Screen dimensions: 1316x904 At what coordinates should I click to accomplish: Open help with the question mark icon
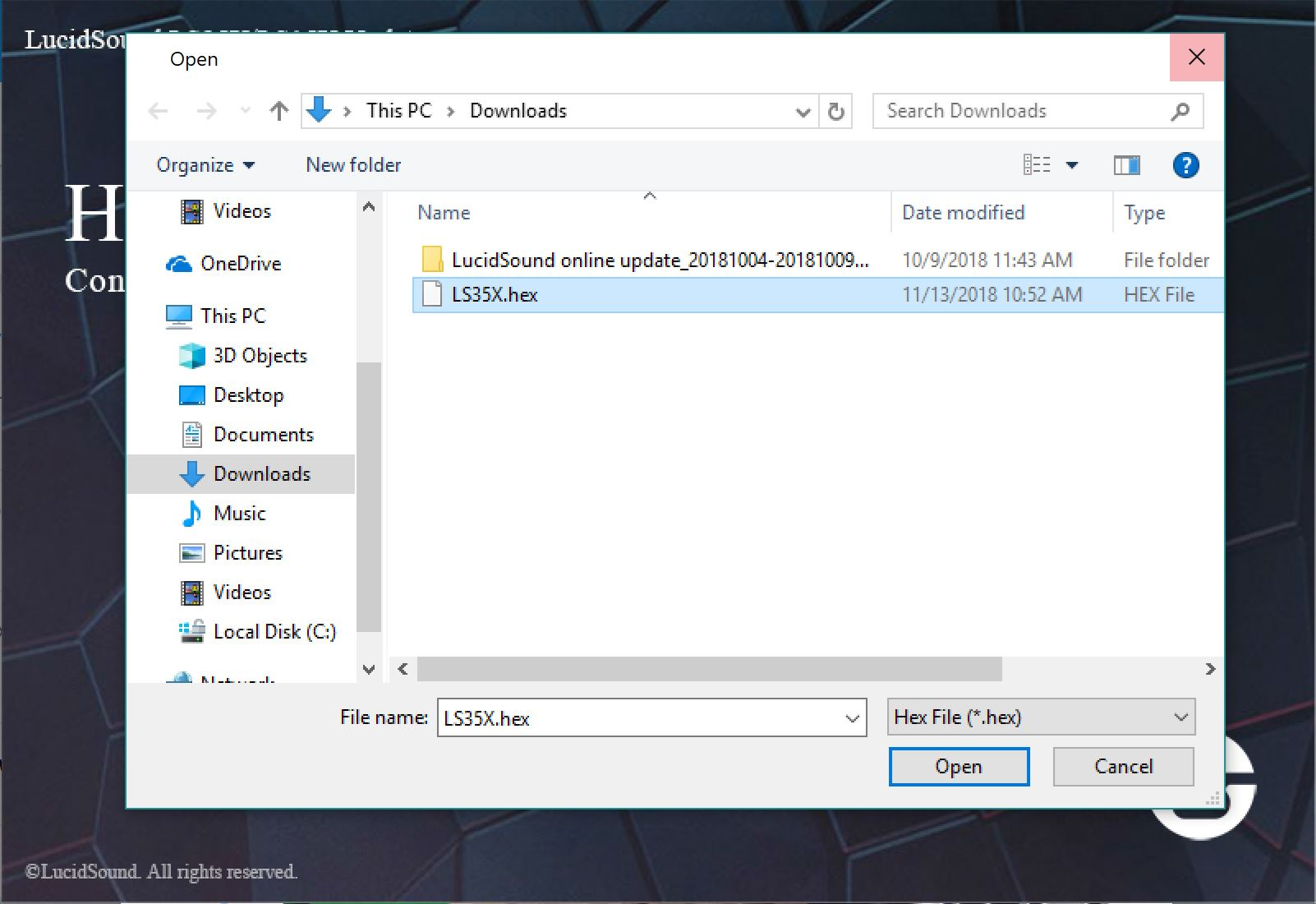[1185, 165]
